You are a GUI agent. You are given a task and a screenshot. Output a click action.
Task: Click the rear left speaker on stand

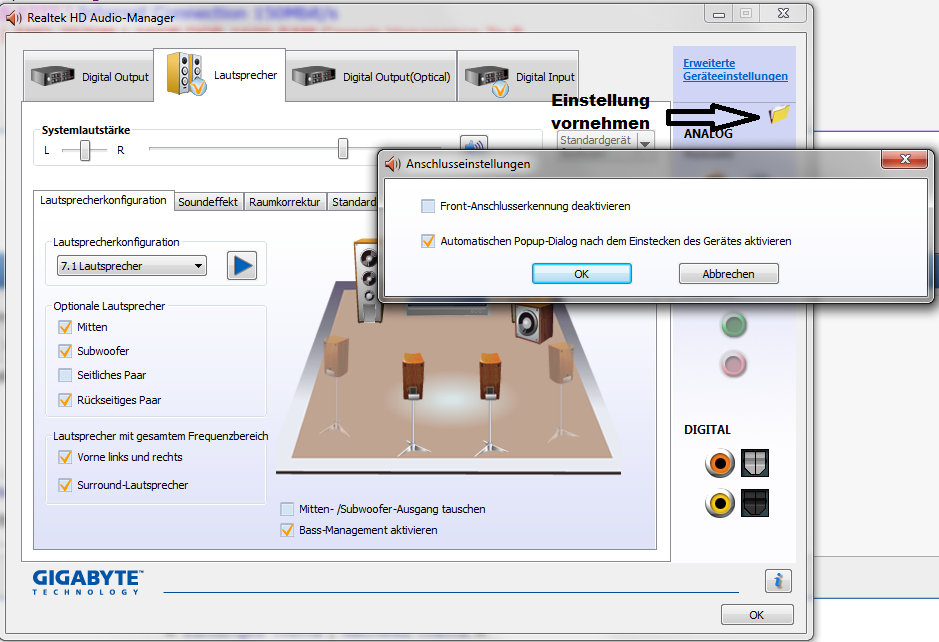pos(413,402)
